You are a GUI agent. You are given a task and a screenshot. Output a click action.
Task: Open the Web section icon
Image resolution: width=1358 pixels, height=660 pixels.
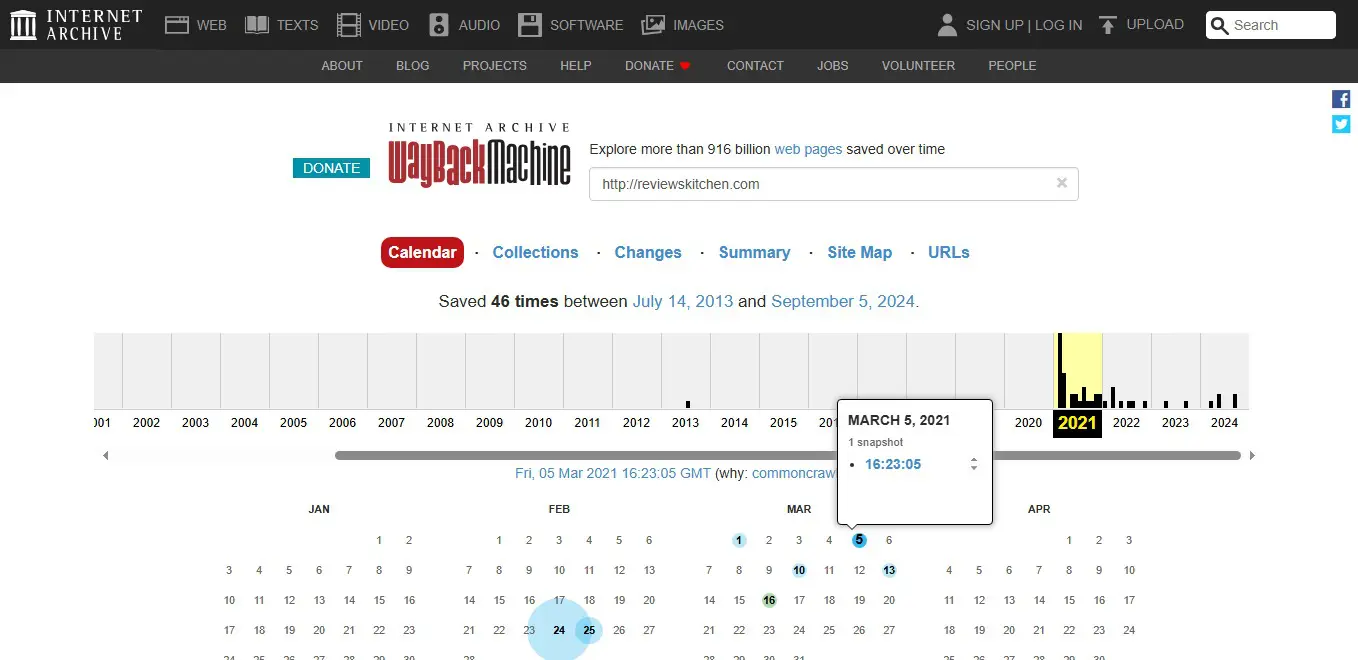177,25
